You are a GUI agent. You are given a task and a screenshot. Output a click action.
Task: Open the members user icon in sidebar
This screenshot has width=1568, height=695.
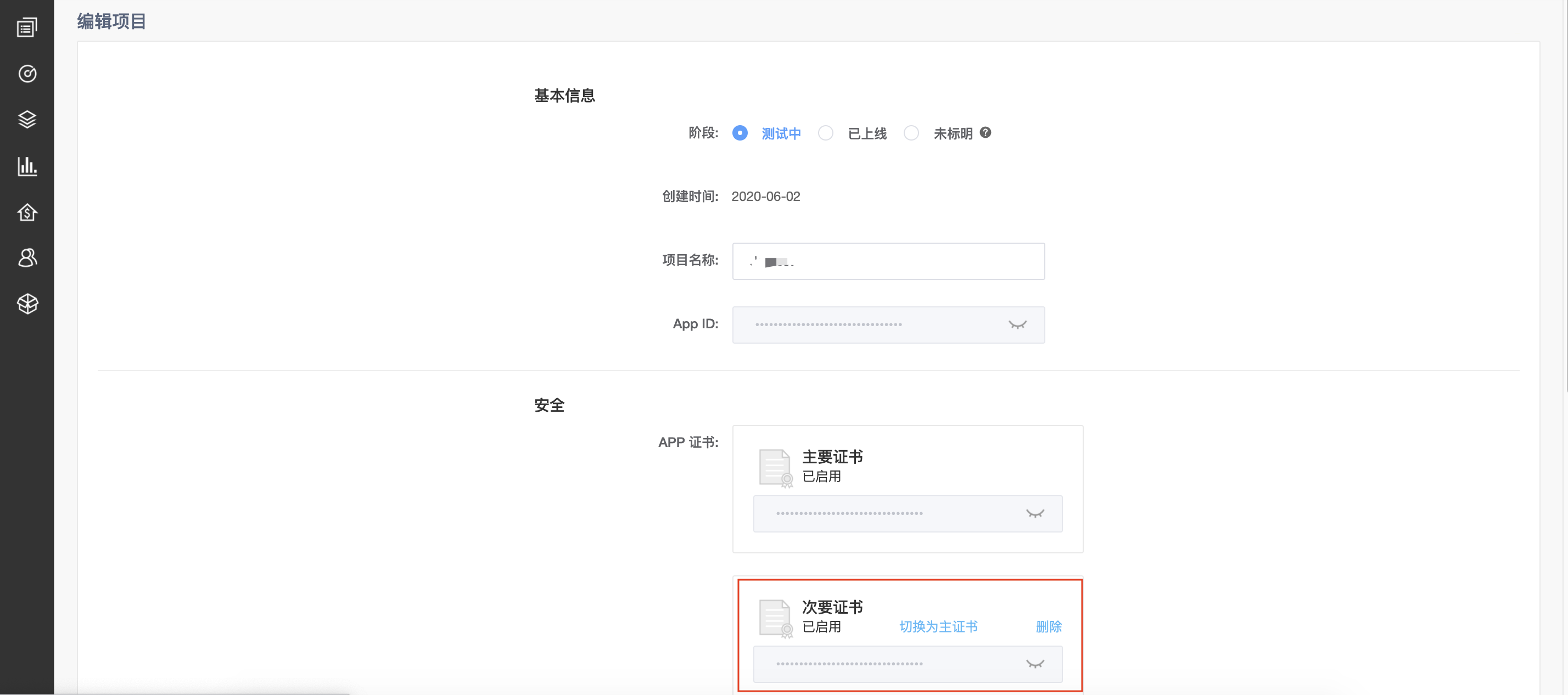pos(27,257)
